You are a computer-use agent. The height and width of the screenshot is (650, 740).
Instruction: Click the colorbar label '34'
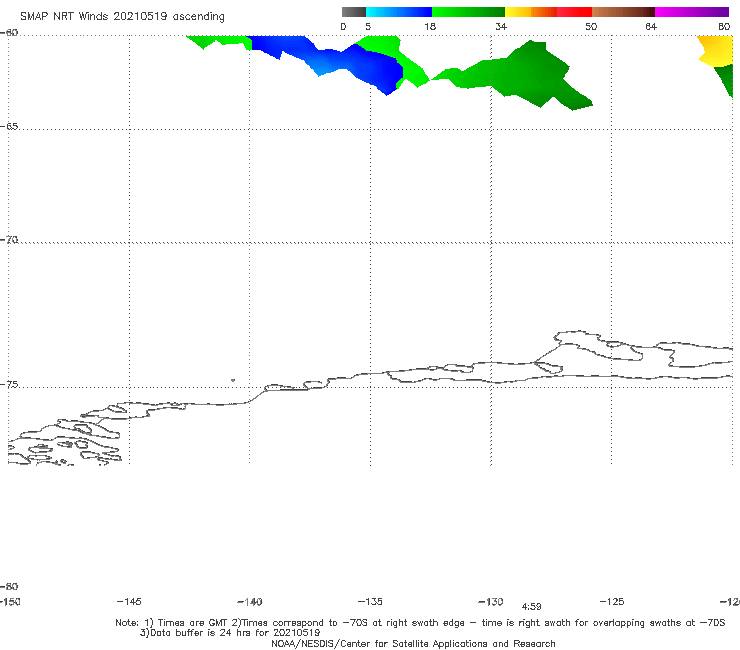point(501,26)
